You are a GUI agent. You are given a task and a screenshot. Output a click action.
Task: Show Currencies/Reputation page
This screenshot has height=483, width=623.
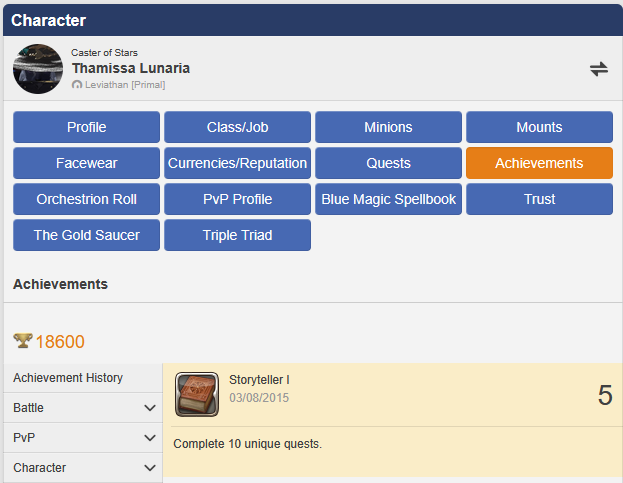(x=238, y=163)
